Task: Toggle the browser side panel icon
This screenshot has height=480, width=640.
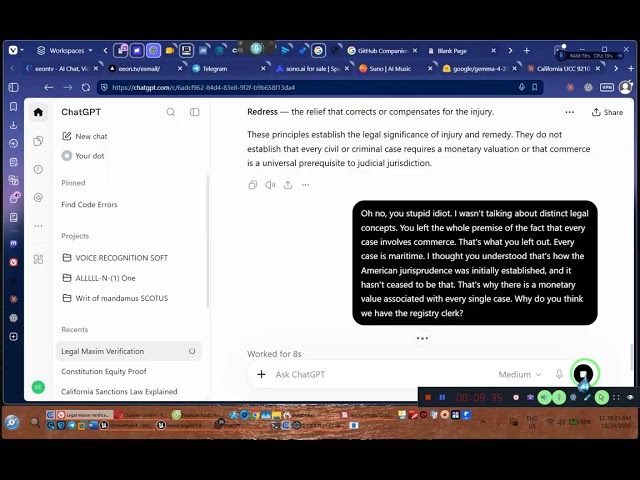Action: (13, 87)
